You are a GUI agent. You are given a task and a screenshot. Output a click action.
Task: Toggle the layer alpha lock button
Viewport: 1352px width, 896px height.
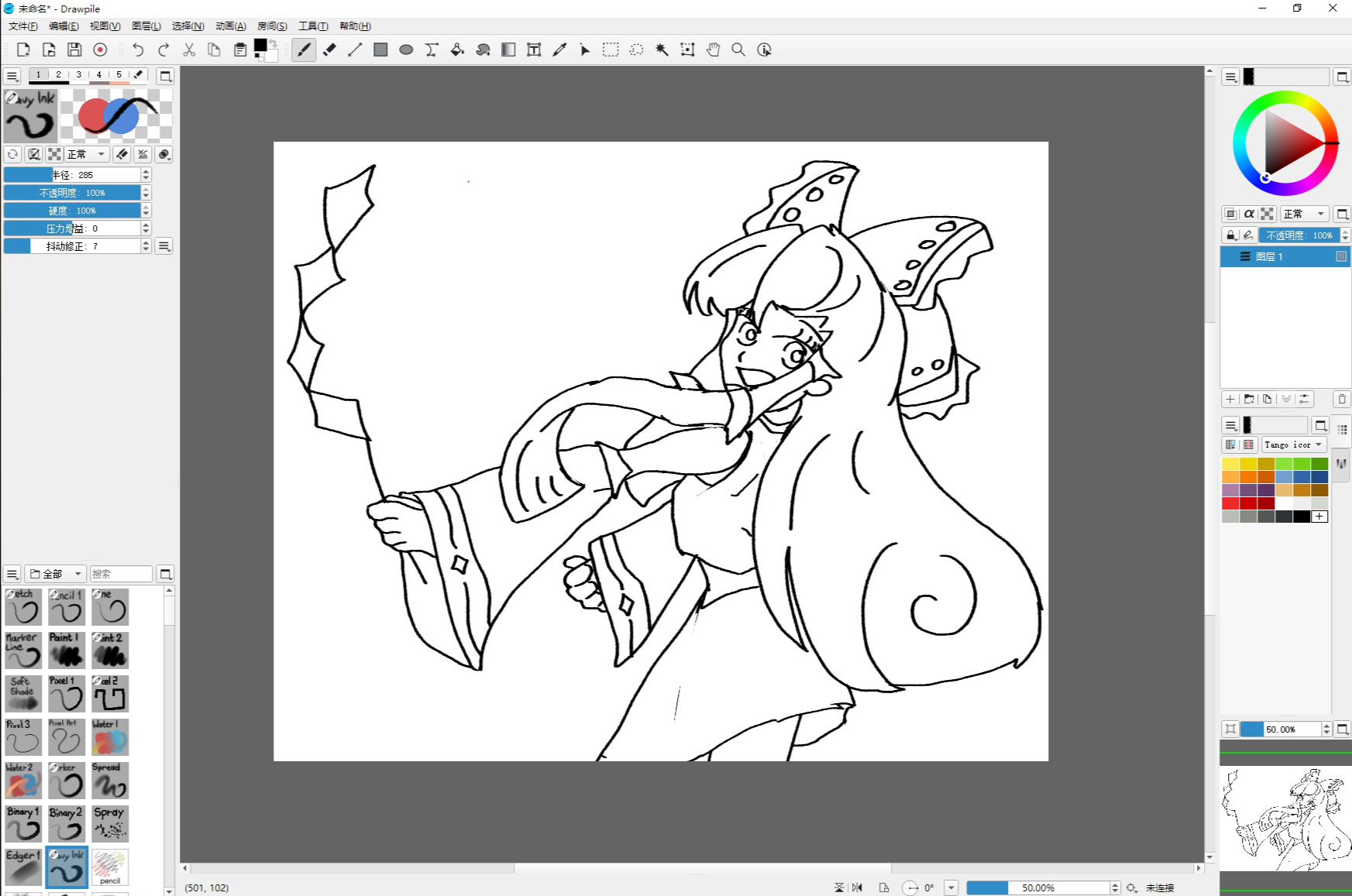pos(1249,214)
